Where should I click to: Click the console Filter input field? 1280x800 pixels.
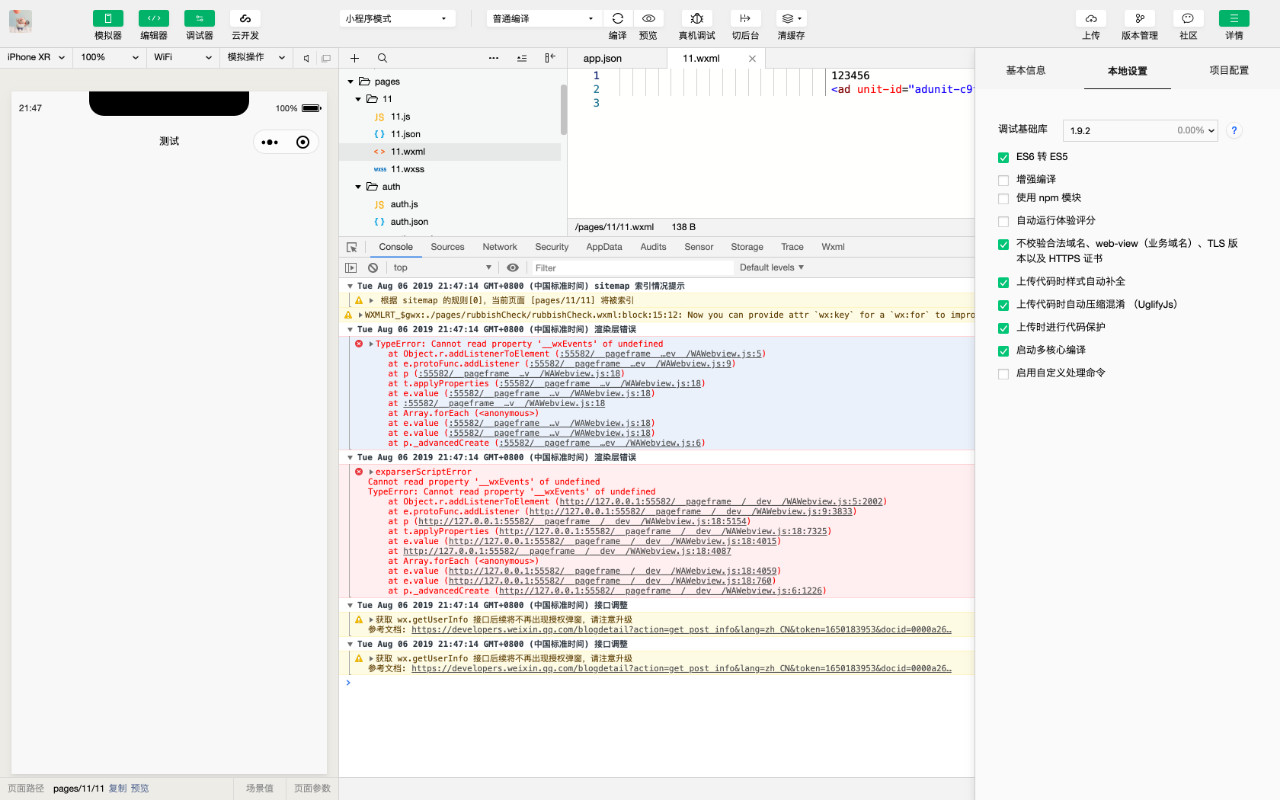[630, 268]
